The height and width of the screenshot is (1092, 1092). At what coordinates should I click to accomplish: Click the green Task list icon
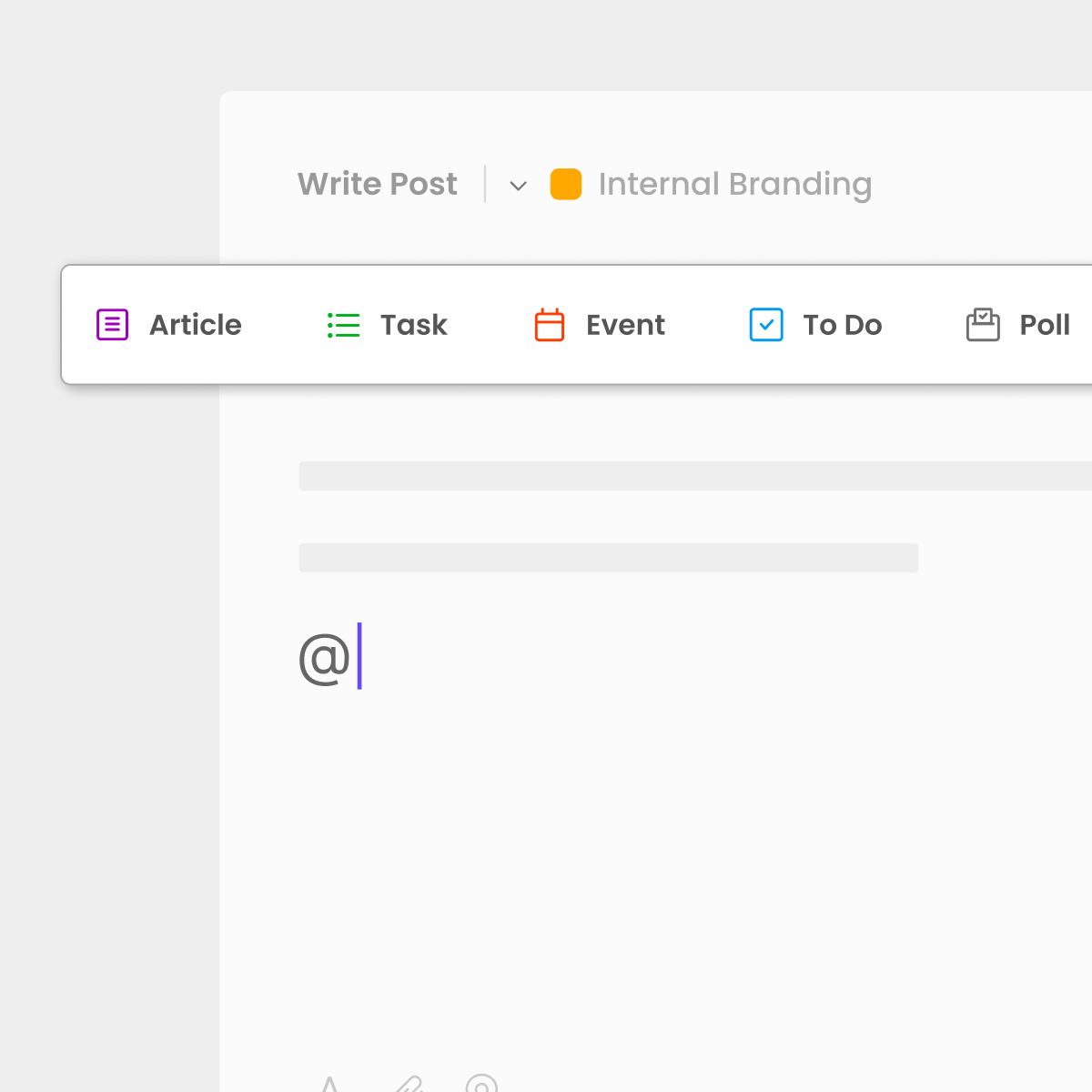(343, 324)
